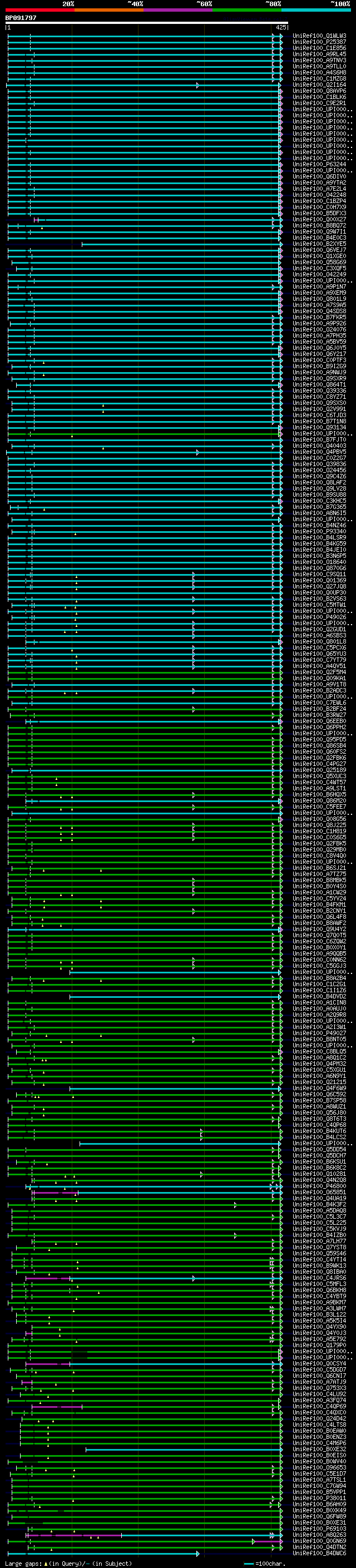The width and height of the screenshot is (356, 1568).
Task: Click the red 20% identity legend segment
Action: [39, 10]
